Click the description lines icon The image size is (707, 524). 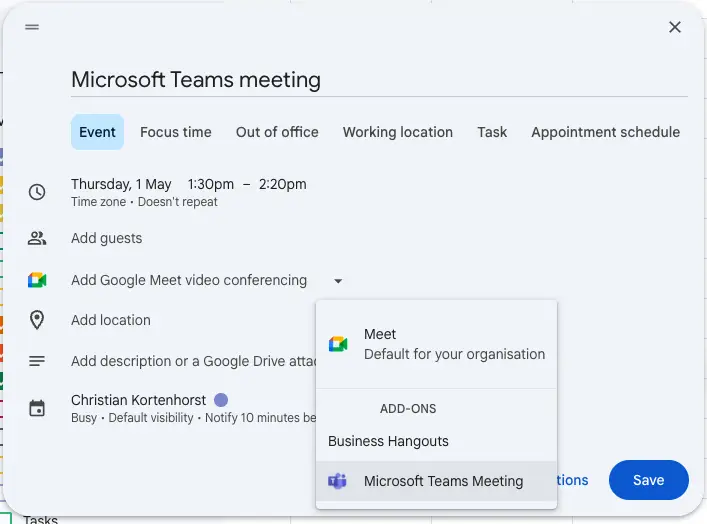37,361
